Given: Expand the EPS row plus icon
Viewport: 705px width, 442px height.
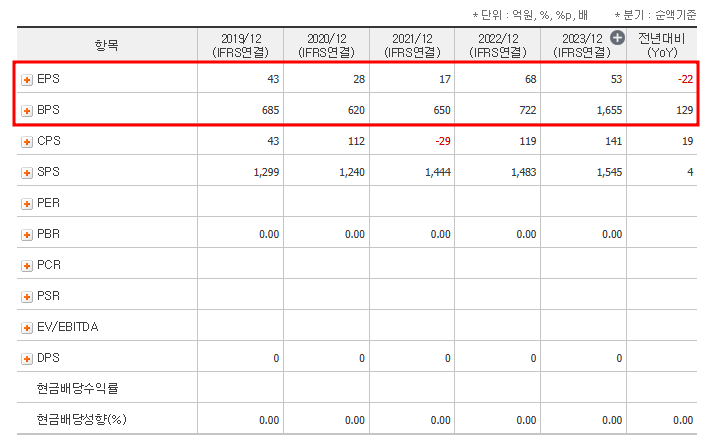Looking at the screenshot, I should (27, 80).
